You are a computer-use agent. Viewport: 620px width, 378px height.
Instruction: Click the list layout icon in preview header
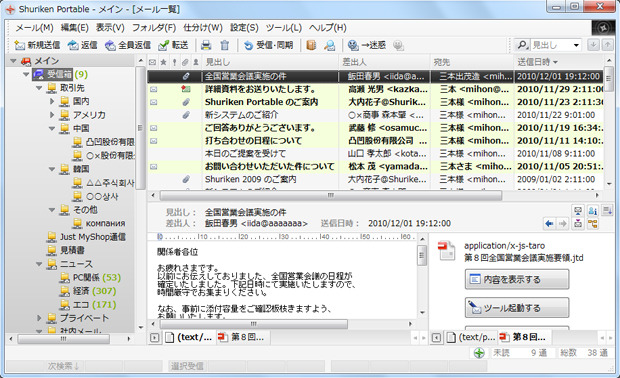(x=607, y=211)
